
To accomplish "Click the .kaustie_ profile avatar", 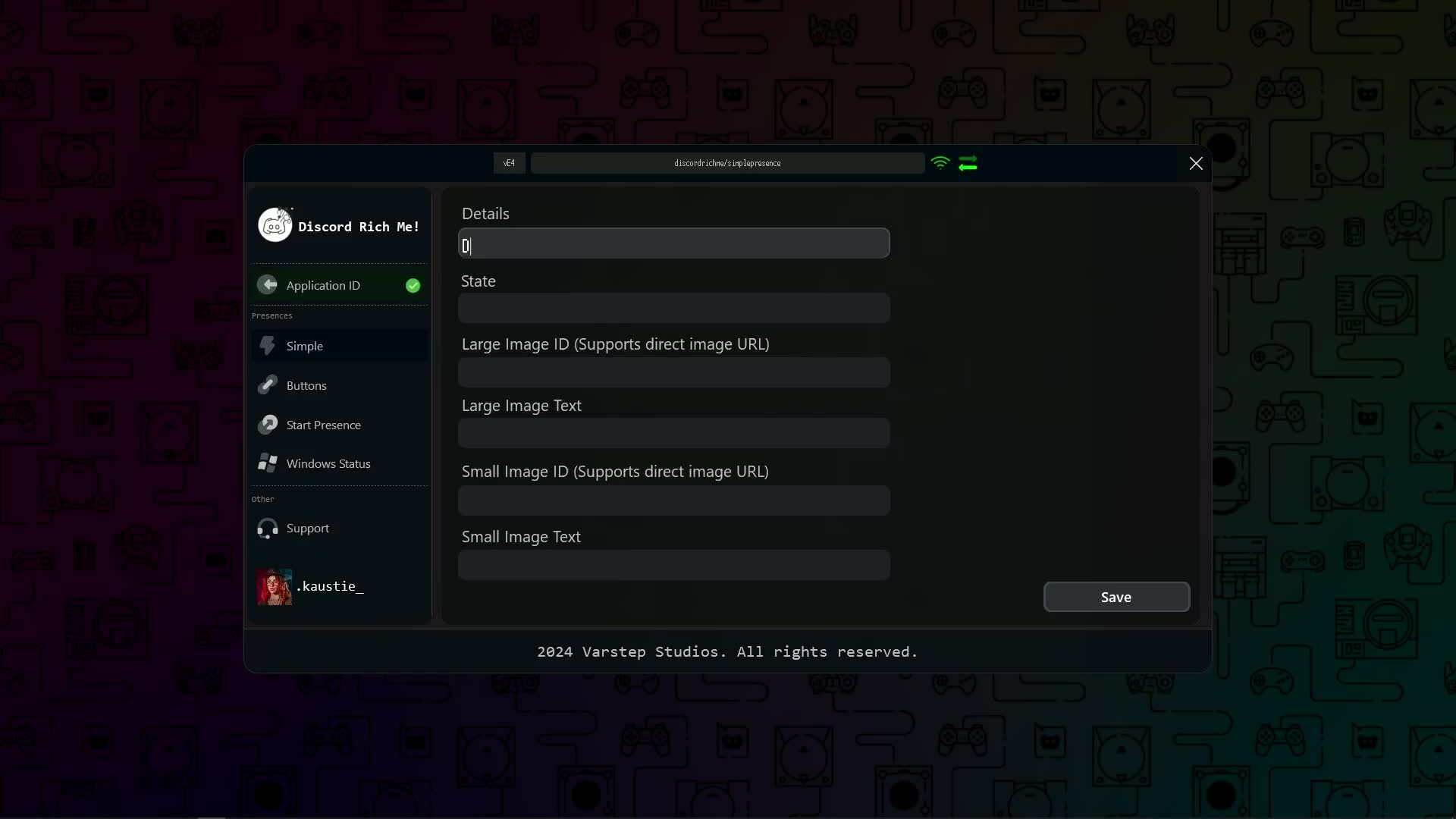I will click(274, 587).
